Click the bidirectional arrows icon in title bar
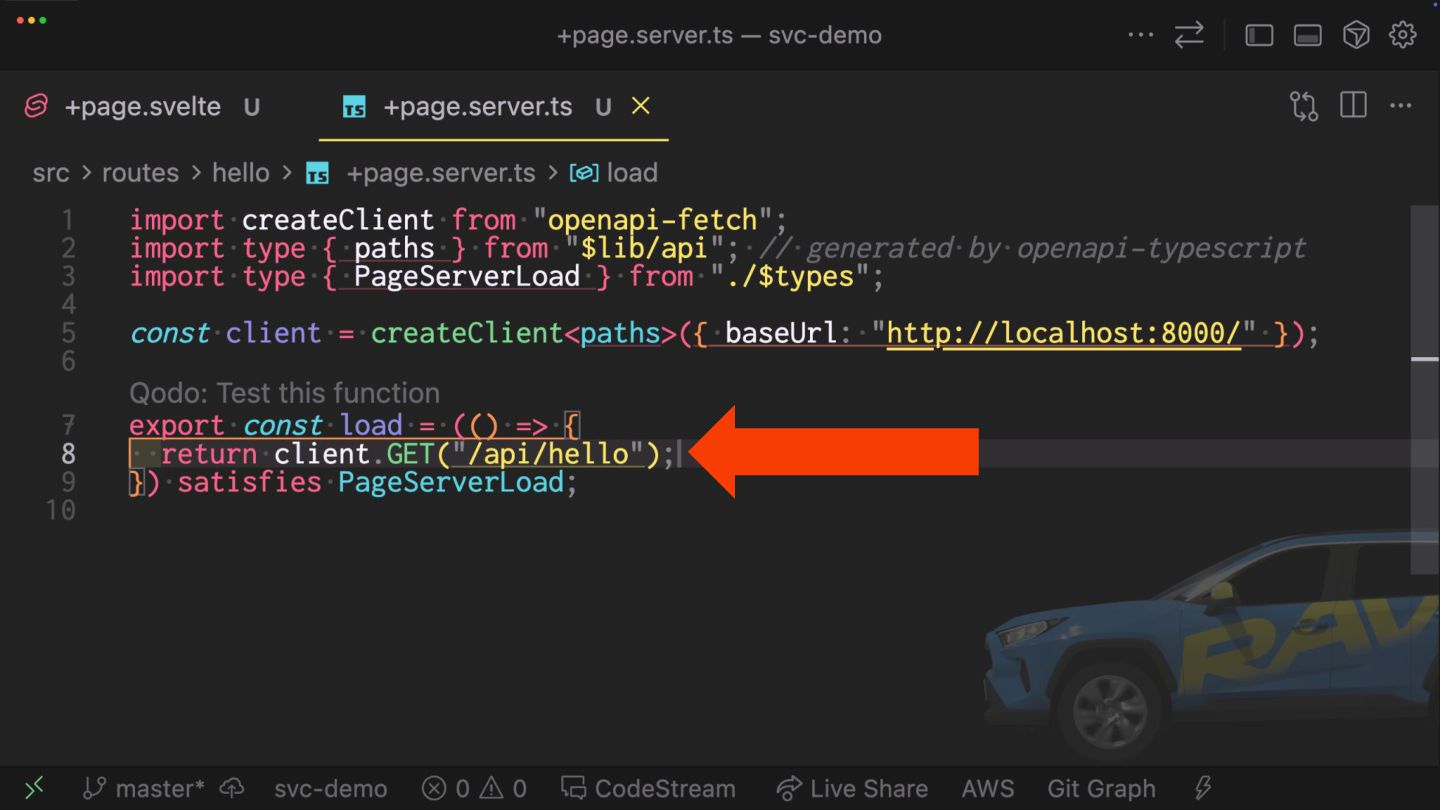Image resolution: width=1440 pixels, height=810 pixels. (1189, 35)
